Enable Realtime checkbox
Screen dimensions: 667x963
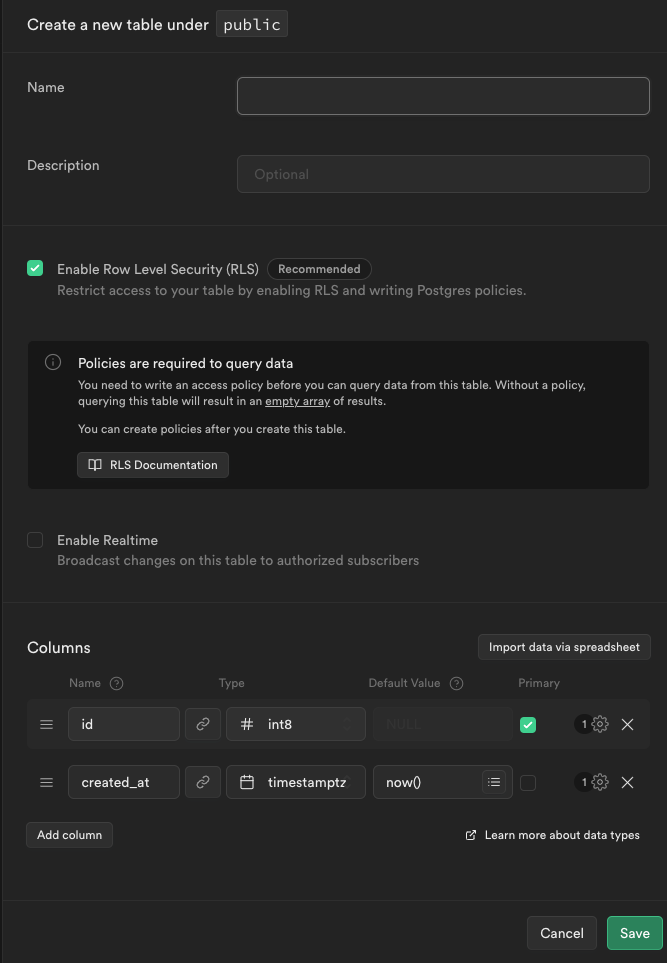click(35, 540)
